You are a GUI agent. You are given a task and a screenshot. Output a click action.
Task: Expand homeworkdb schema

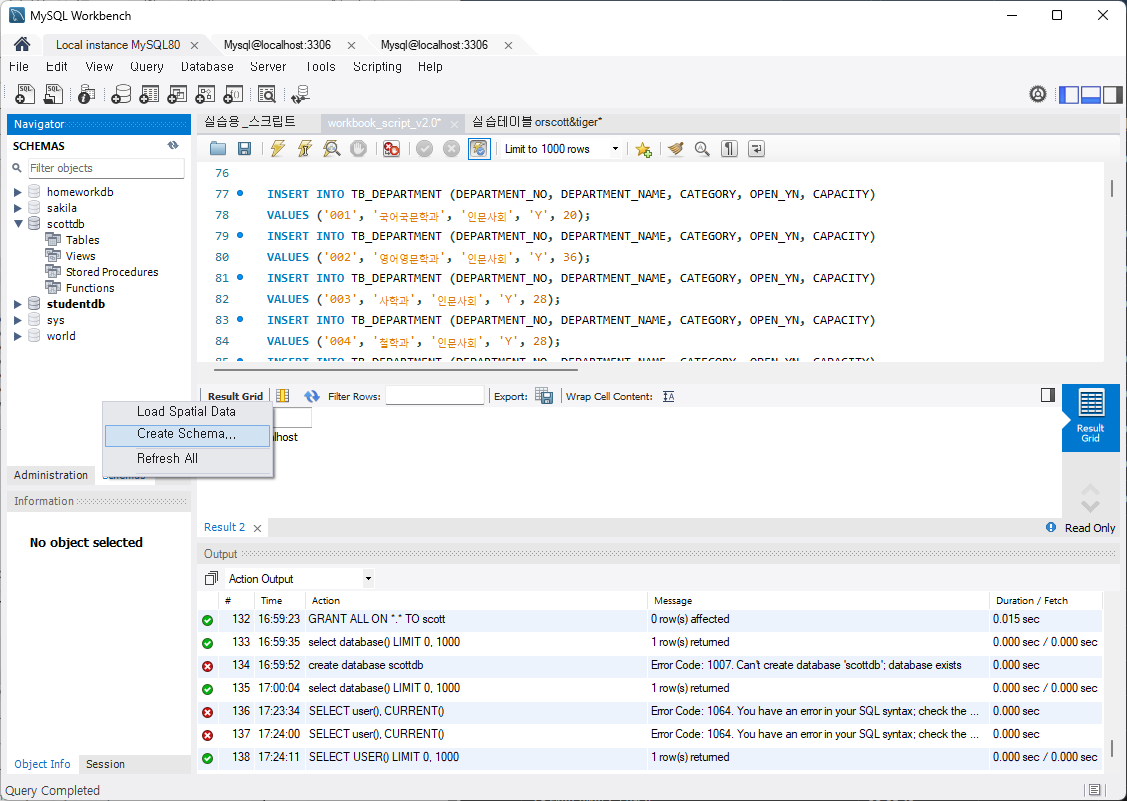point(17,192)
